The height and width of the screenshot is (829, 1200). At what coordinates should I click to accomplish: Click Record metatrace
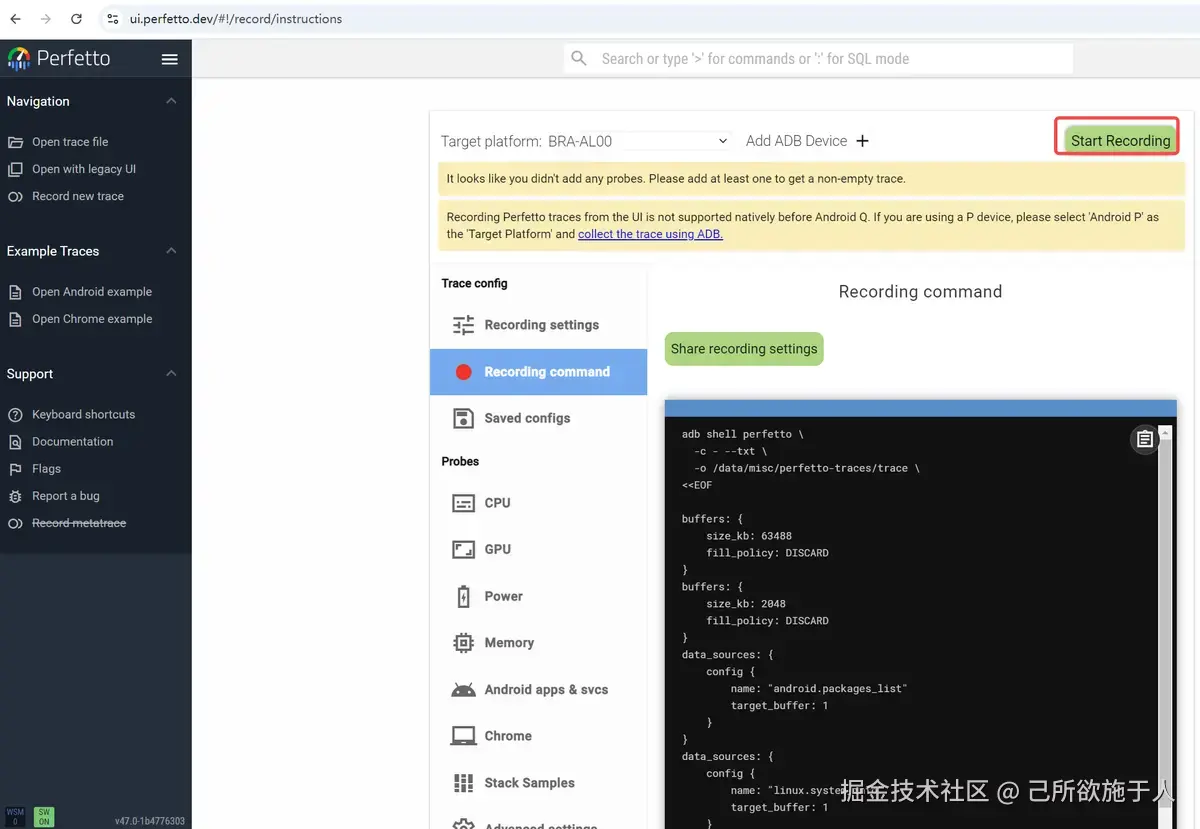coord(79,523)
